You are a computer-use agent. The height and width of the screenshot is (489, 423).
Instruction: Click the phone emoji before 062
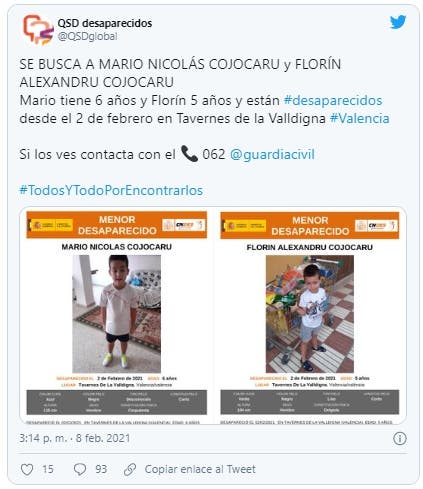[189, 154]
